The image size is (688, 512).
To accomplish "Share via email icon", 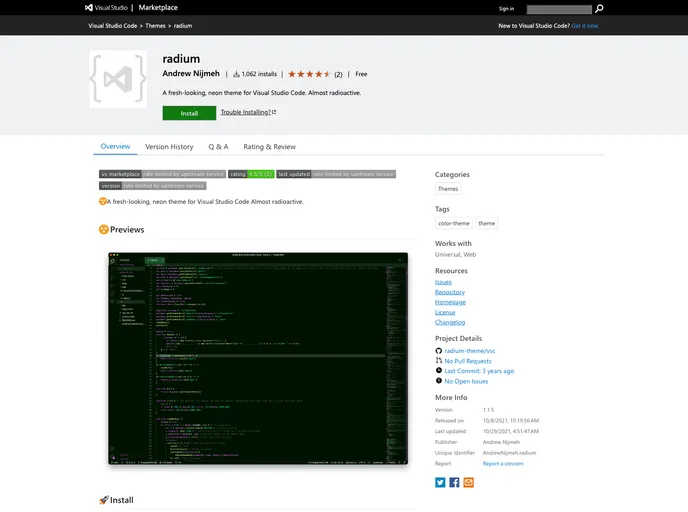I will tap(469, 483).
